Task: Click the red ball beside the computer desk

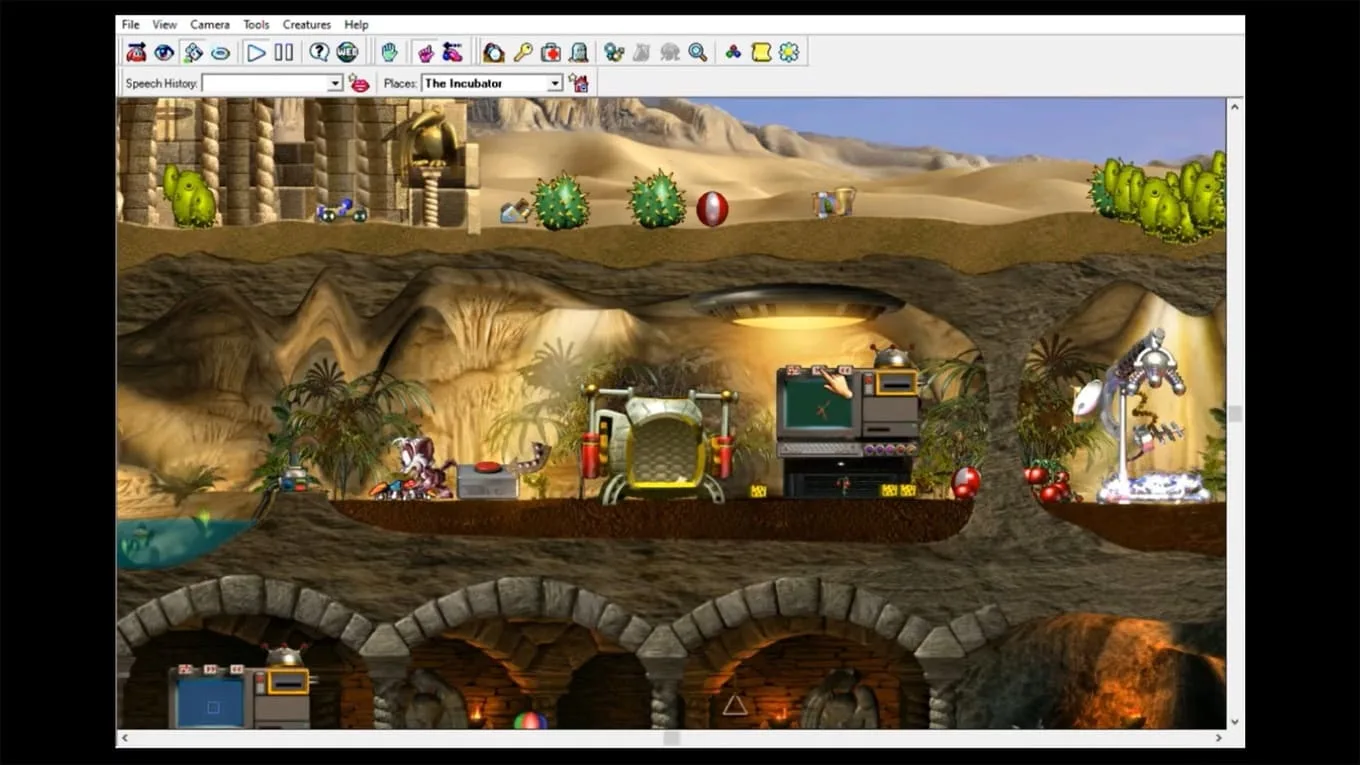Action: click(966, 483)
